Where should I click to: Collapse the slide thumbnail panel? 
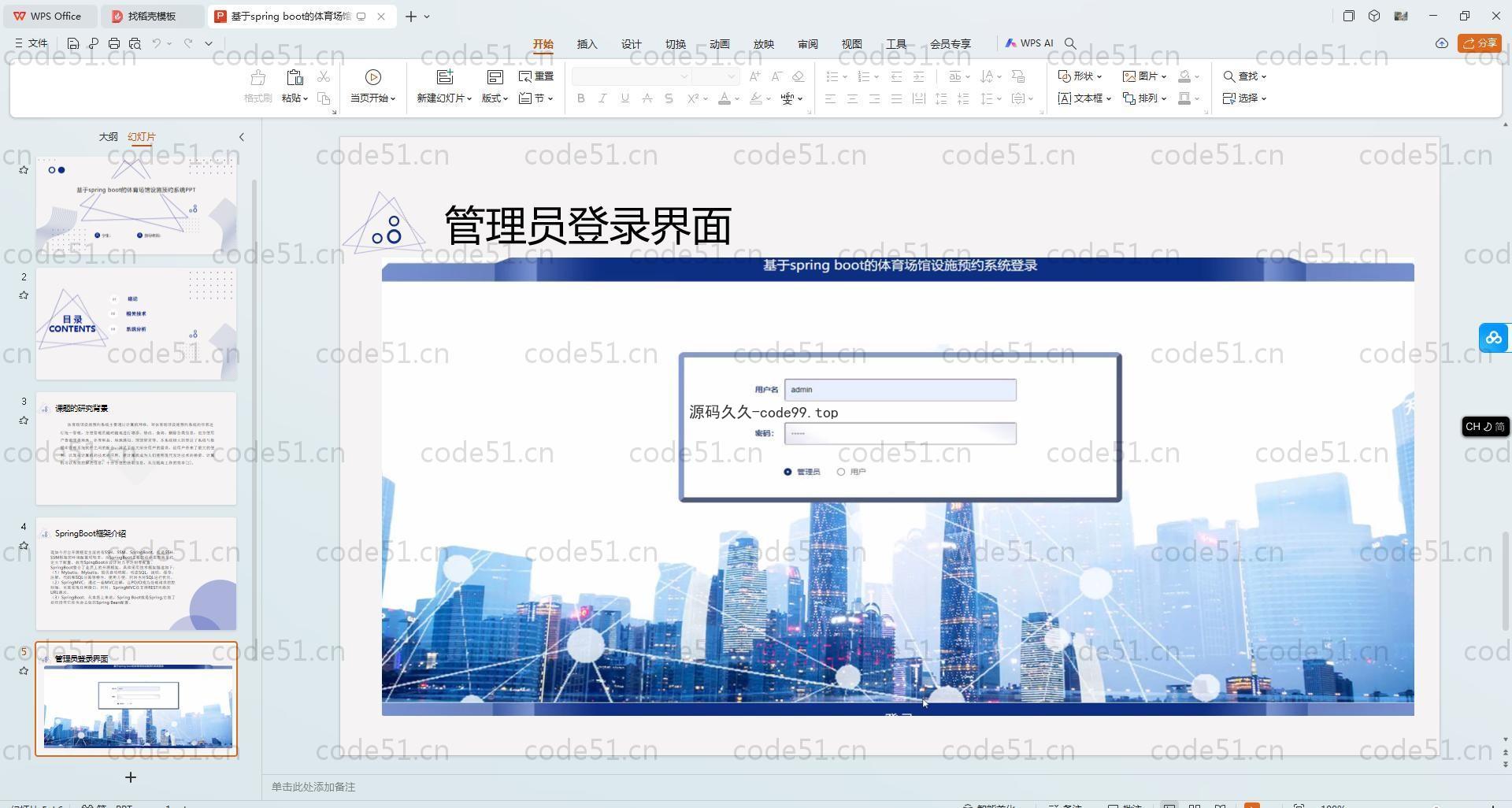click(242, 137)
